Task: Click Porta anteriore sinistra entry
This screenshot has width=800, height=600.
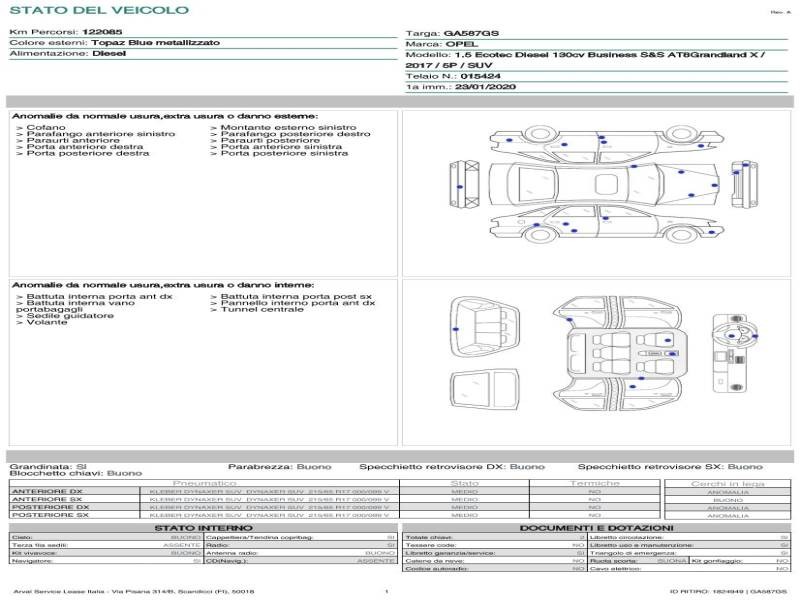Action: tap(277, 146)
